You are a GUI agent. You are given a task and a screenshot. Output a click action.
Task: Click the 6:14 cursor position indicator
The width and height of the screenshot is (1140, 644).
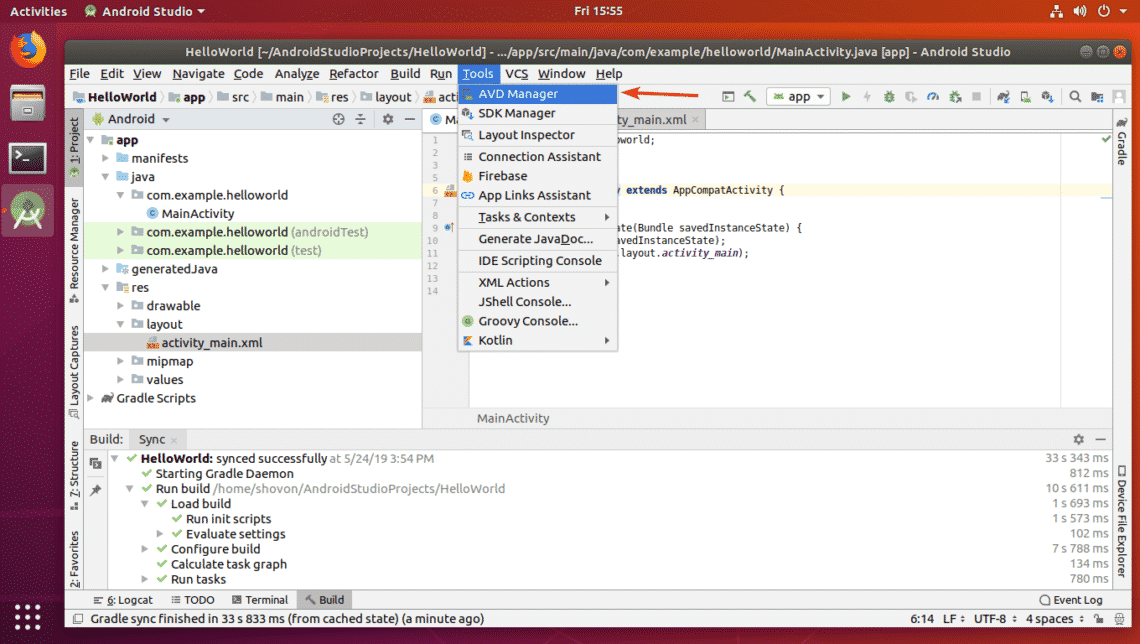[922, 619]
